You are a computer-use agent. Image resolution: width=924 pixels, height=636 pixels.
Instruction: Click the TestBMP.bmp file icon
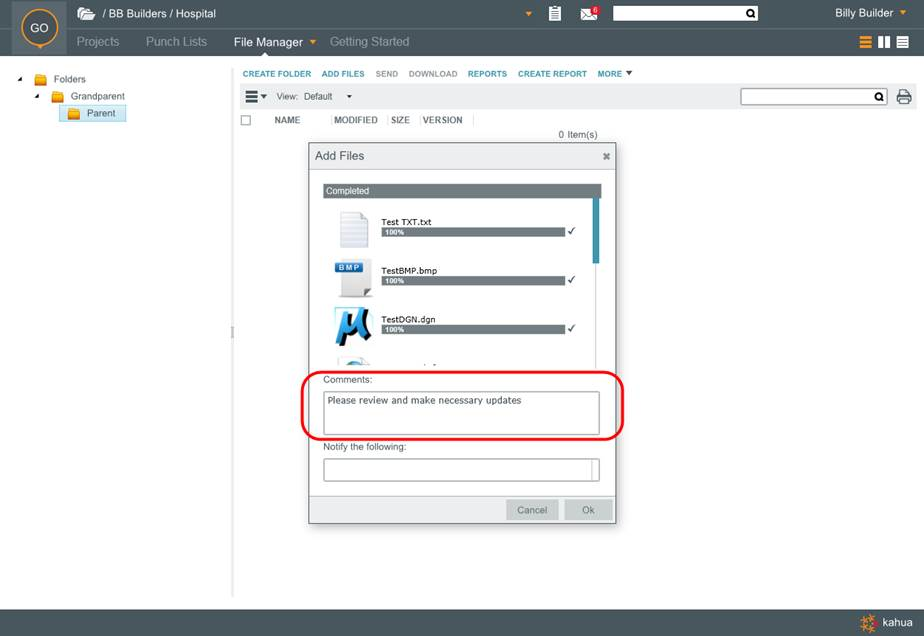coord(353,278)
